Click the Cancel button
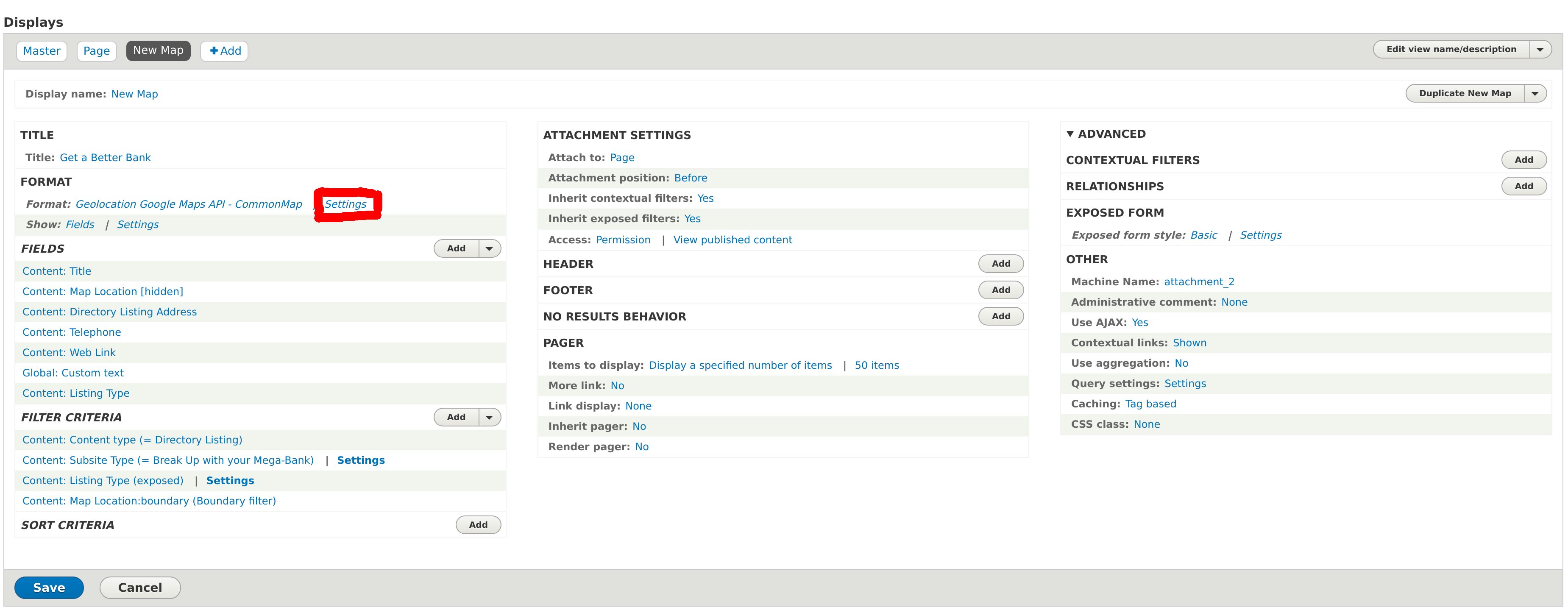The width and height of the screenshot is (1568, 610). pos(140,588)
